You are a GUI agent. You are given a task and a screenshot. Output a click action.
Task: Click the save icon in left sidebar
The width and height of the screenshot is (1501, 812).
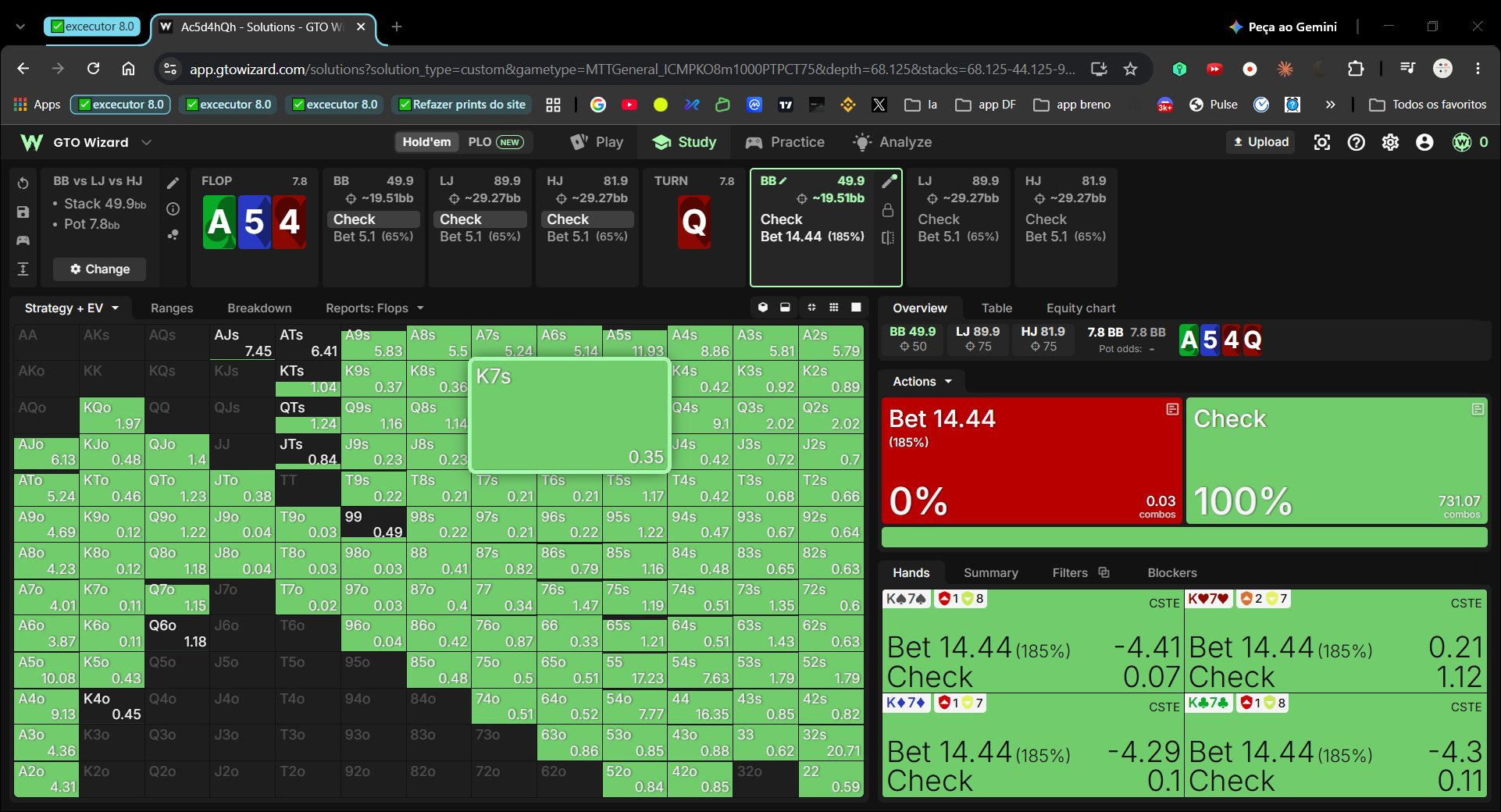point(23,212)
